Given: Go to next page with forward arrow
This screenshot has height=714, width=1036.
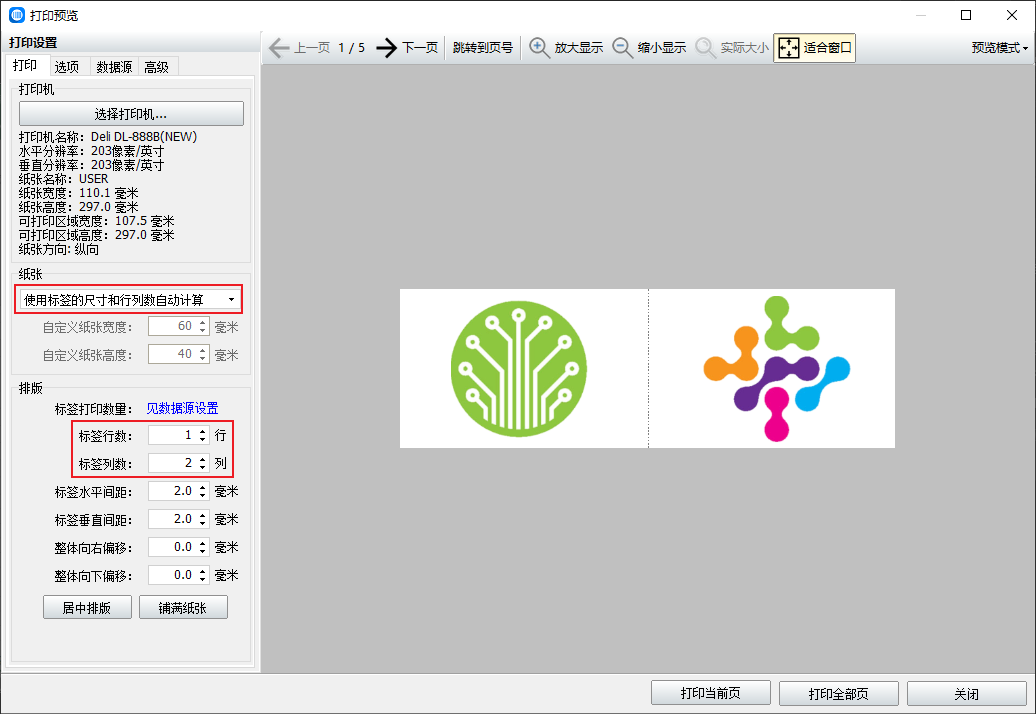Looking at the screenshot, I should click(x=386, y=48).
